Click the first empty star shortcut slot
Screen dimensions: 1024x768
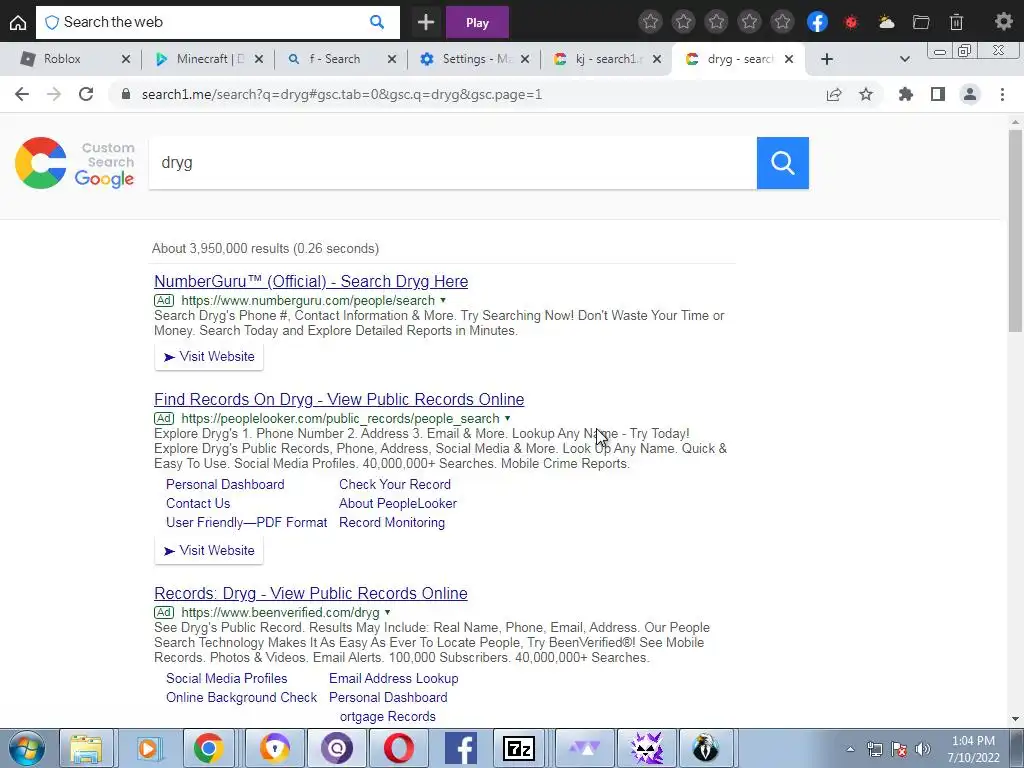pyautogui.click(x=650, y=22)
